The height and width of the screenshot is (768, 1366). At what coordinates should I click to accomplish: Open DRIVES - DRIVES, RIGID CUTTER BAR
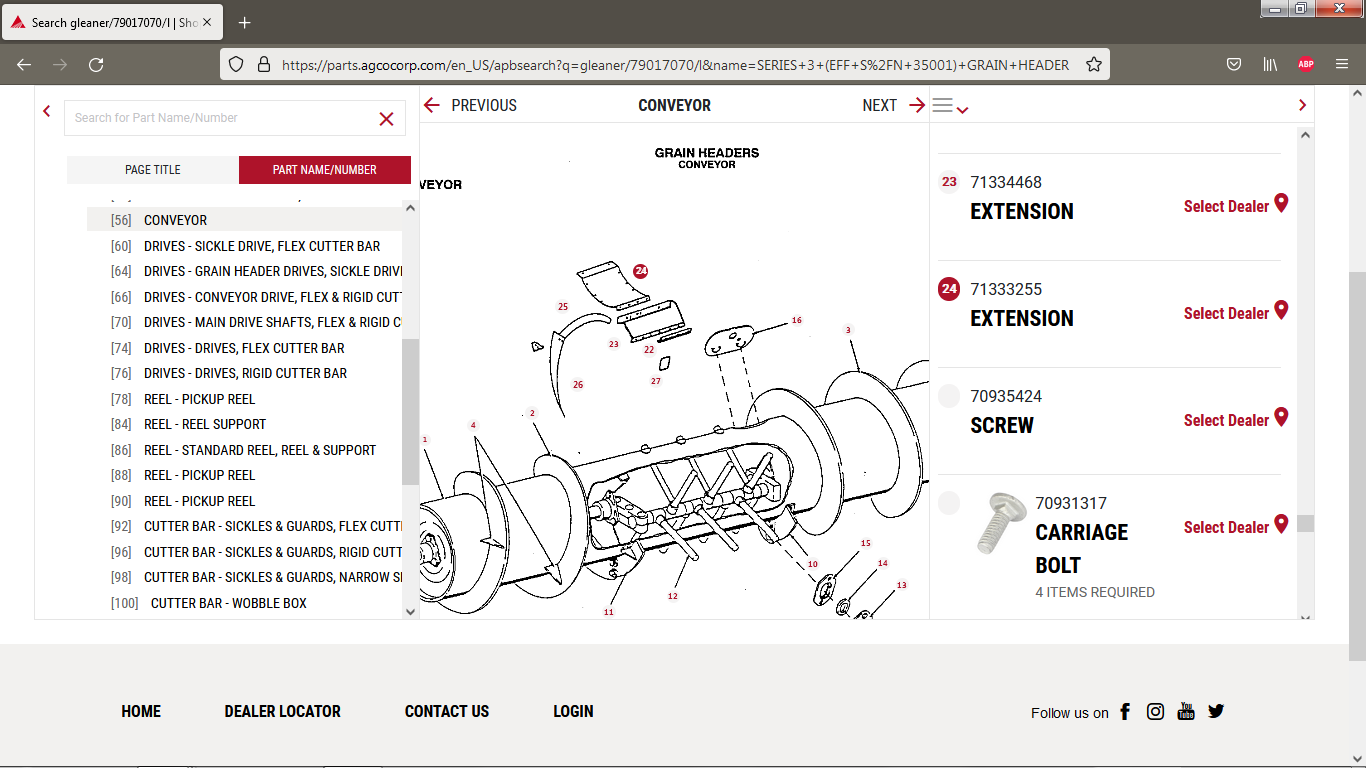point(245,373)
